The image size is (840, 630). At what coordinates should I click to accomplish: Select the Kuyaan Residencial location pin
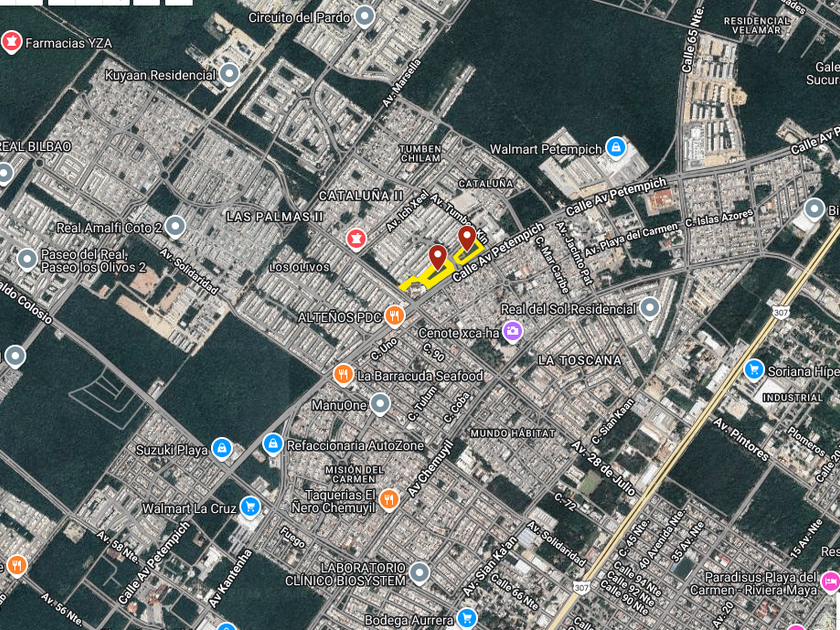pos(230,74)
